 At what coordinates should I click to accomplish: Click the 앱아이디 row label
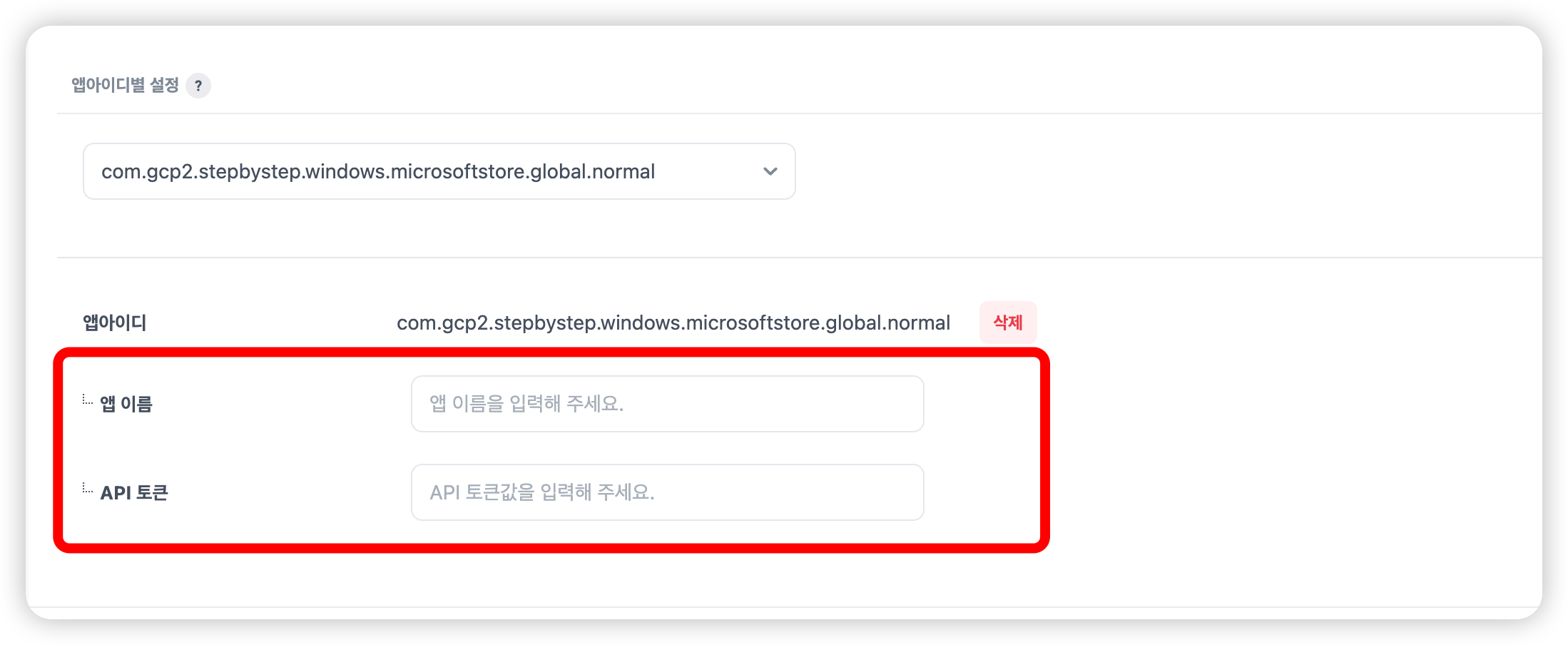click(x=114, y=322)
